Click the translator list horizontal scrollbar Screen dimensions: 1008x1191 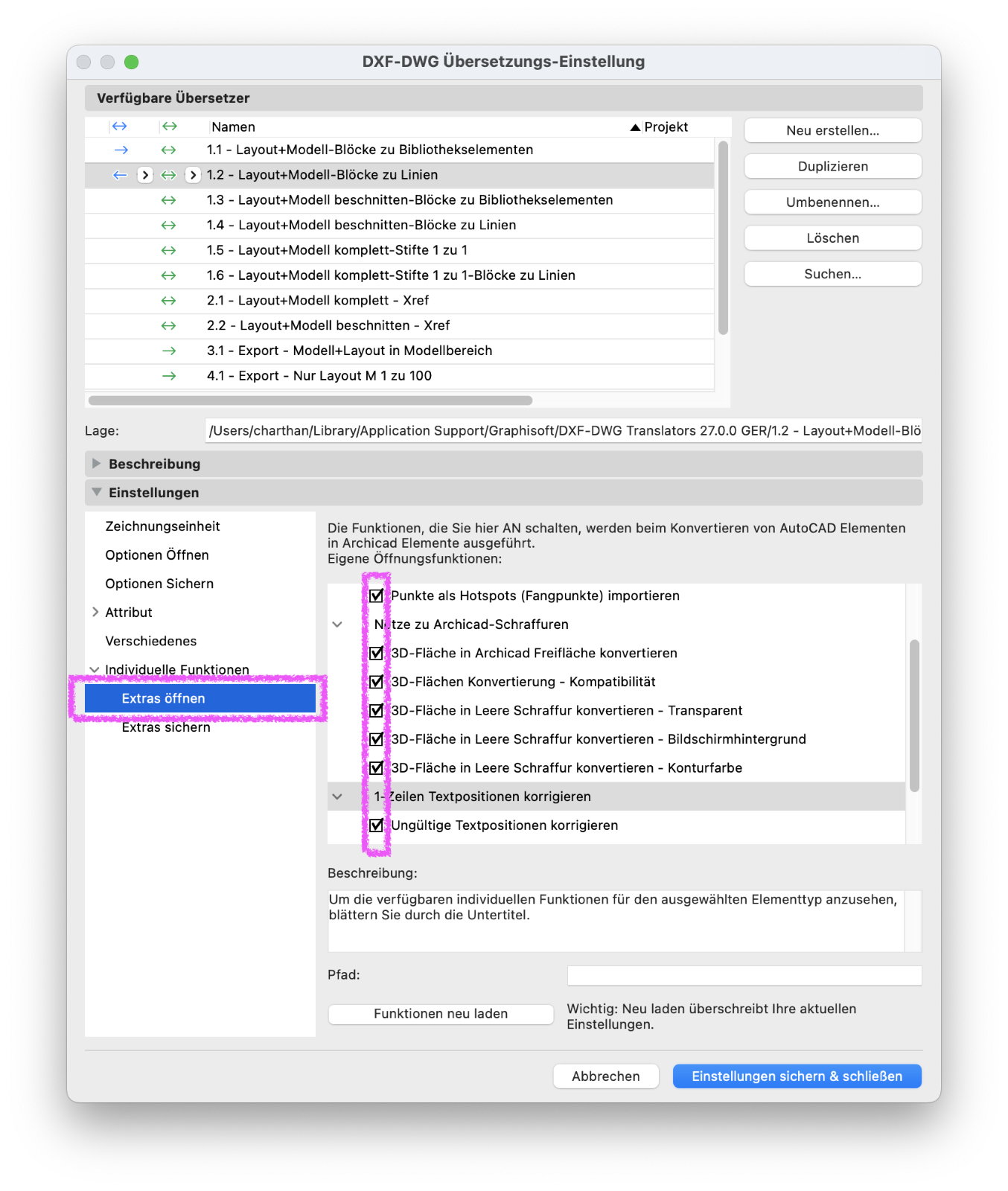[310, 400]
